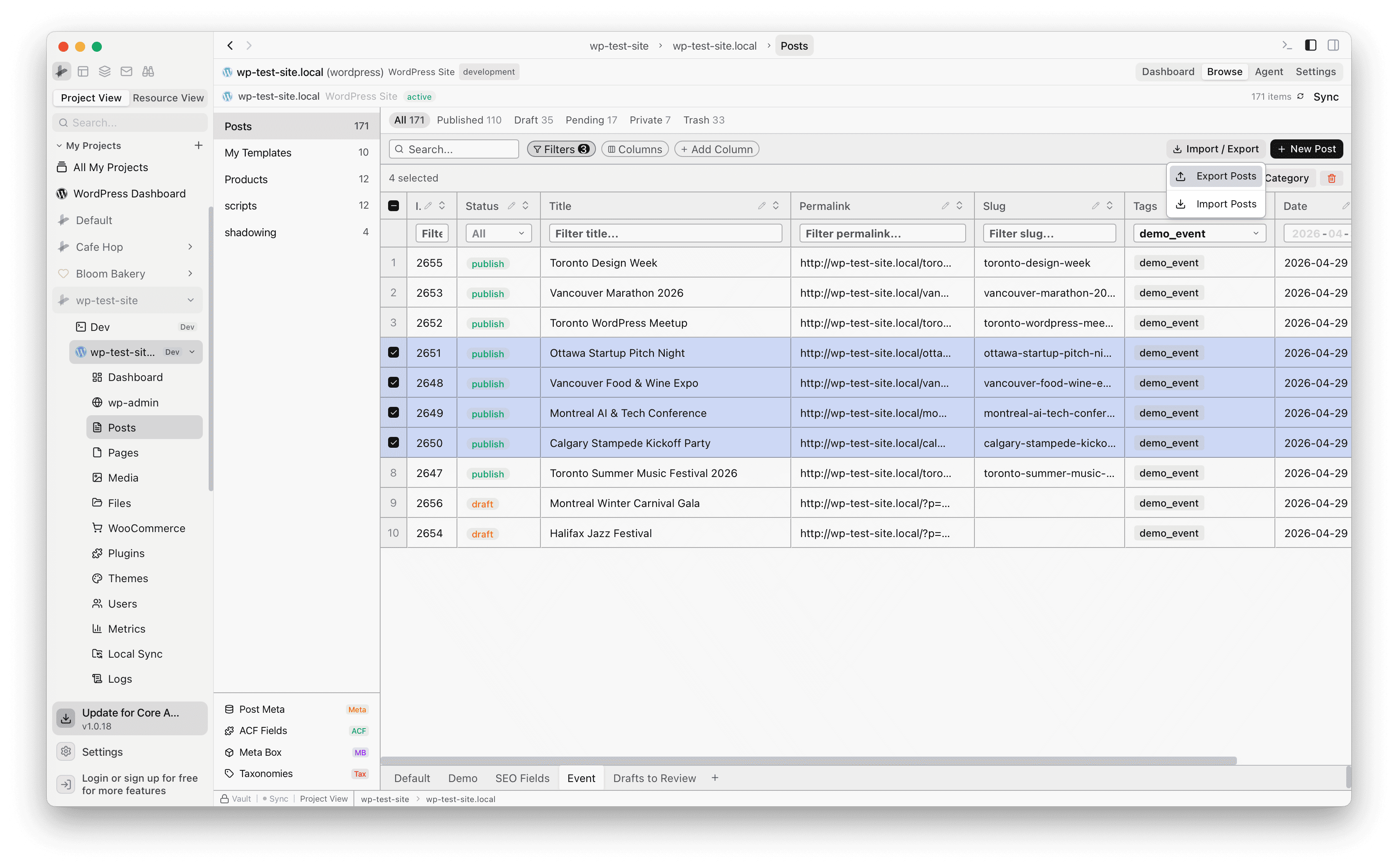Select row 1 Toronto Design Week
The image size is (1398, 868).
393,262
